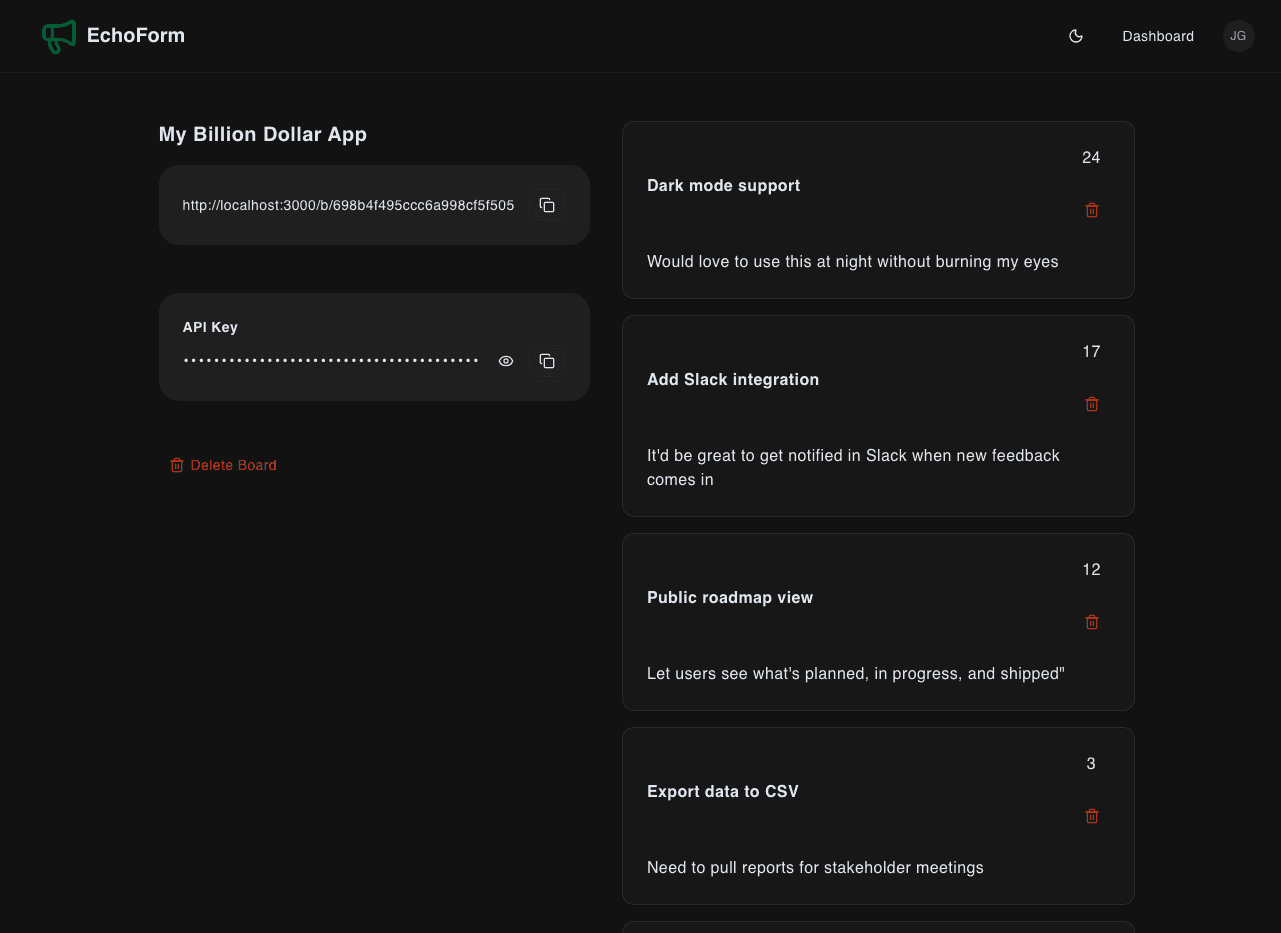
Task: Click the localhost board URL link
Action: click(348, 204)
